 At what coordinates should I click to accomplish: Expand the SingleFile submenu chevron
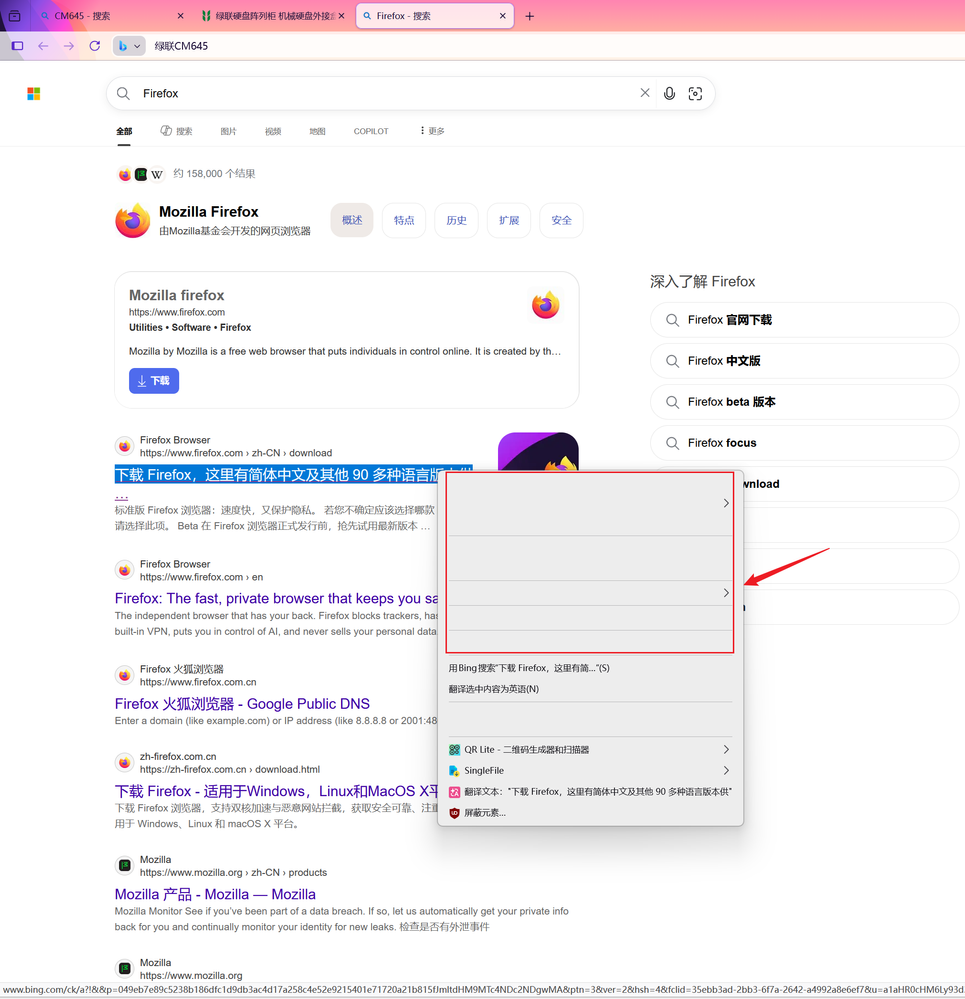click(726, 771)
